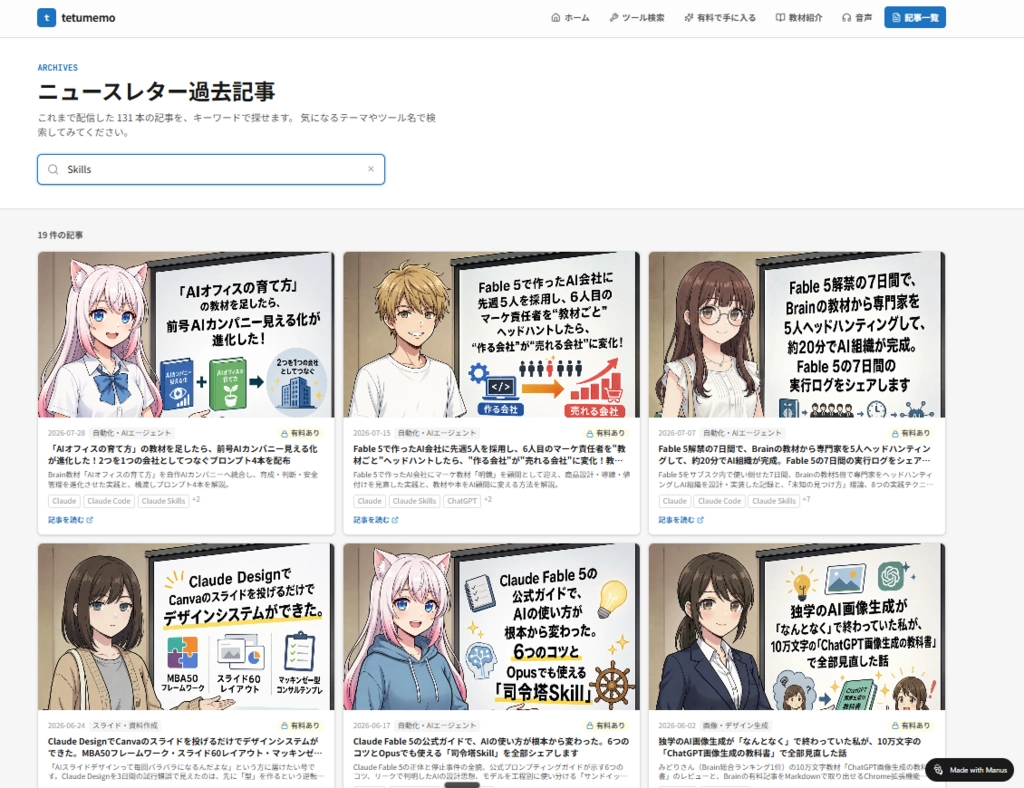Click 自動化・AIエージェント category on 2026-07-15 card
This screenshot has height=788, width=1024.
point(437,433)
